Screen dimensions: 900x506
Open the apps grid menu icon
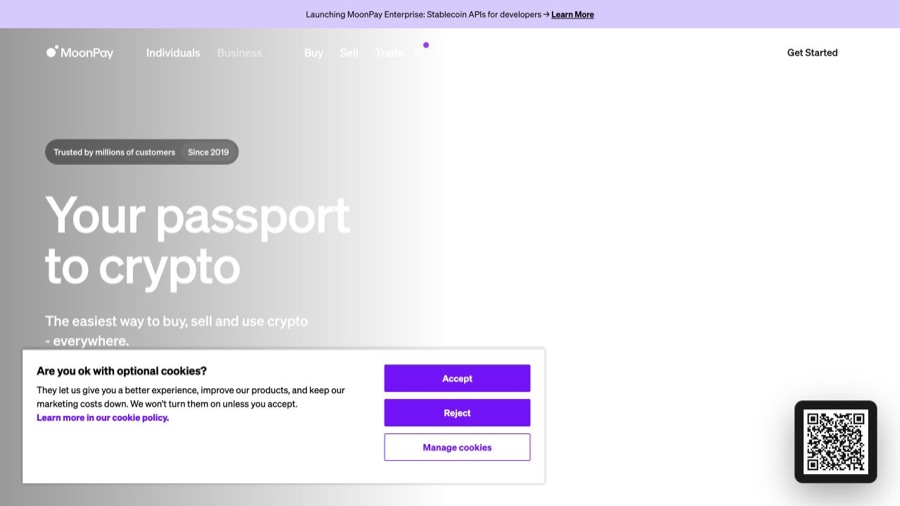(420, 53)
